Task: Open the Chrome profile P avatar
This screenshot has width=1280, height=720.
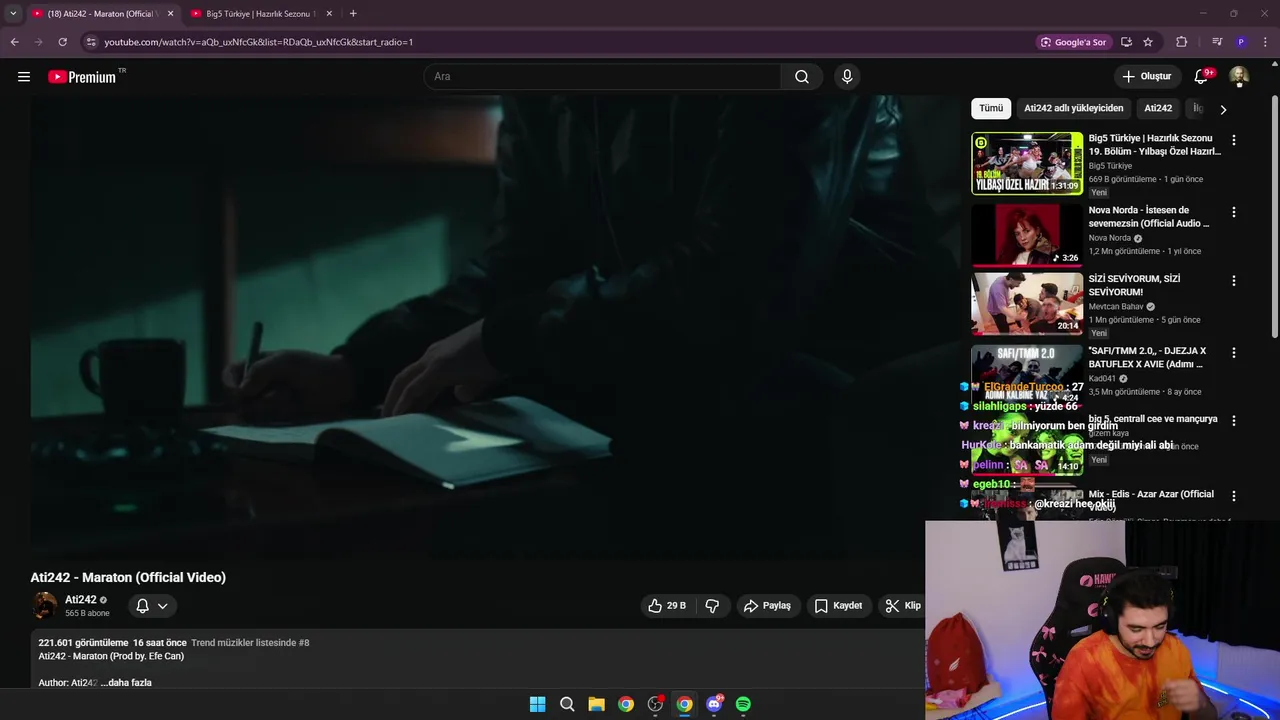Action: (1241, 42)
